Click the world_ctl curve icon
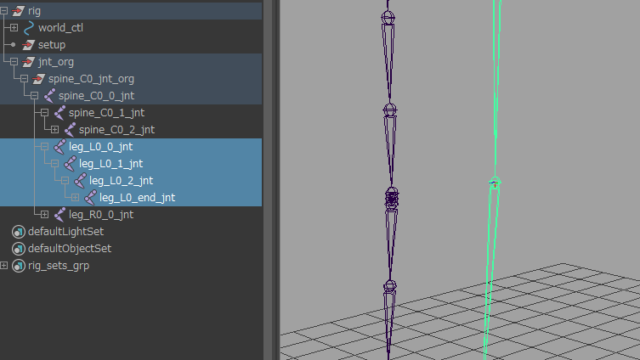The image size is (640, 360). point(29,28)
